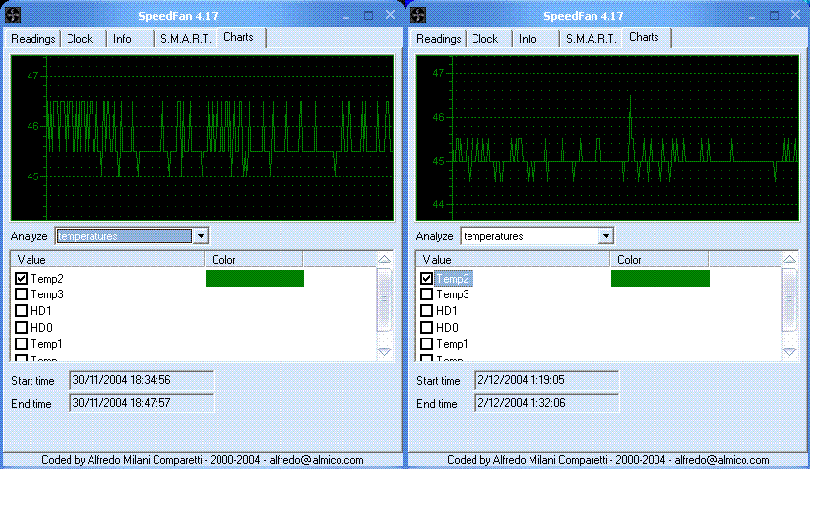Open Clock tab in left window
835x517 pixels.
click(x=80, y=39)
